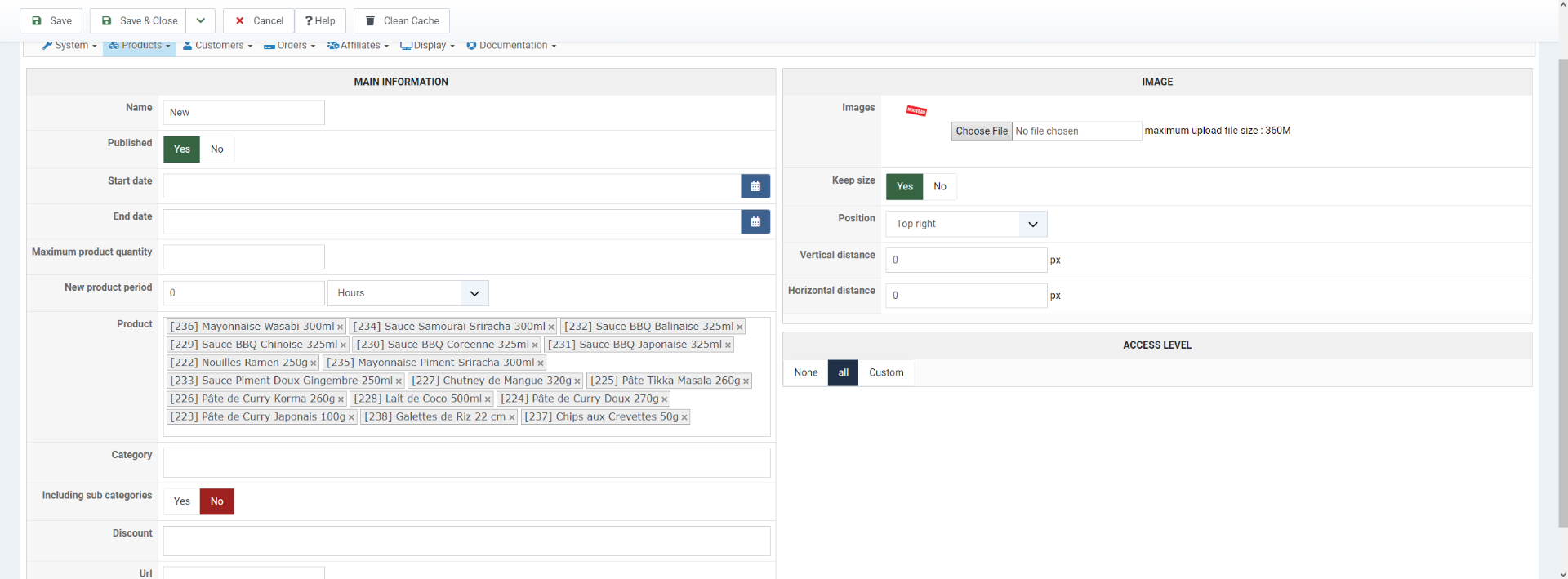Choose Custom access level
1568x579 pixels.
point(886,372)
